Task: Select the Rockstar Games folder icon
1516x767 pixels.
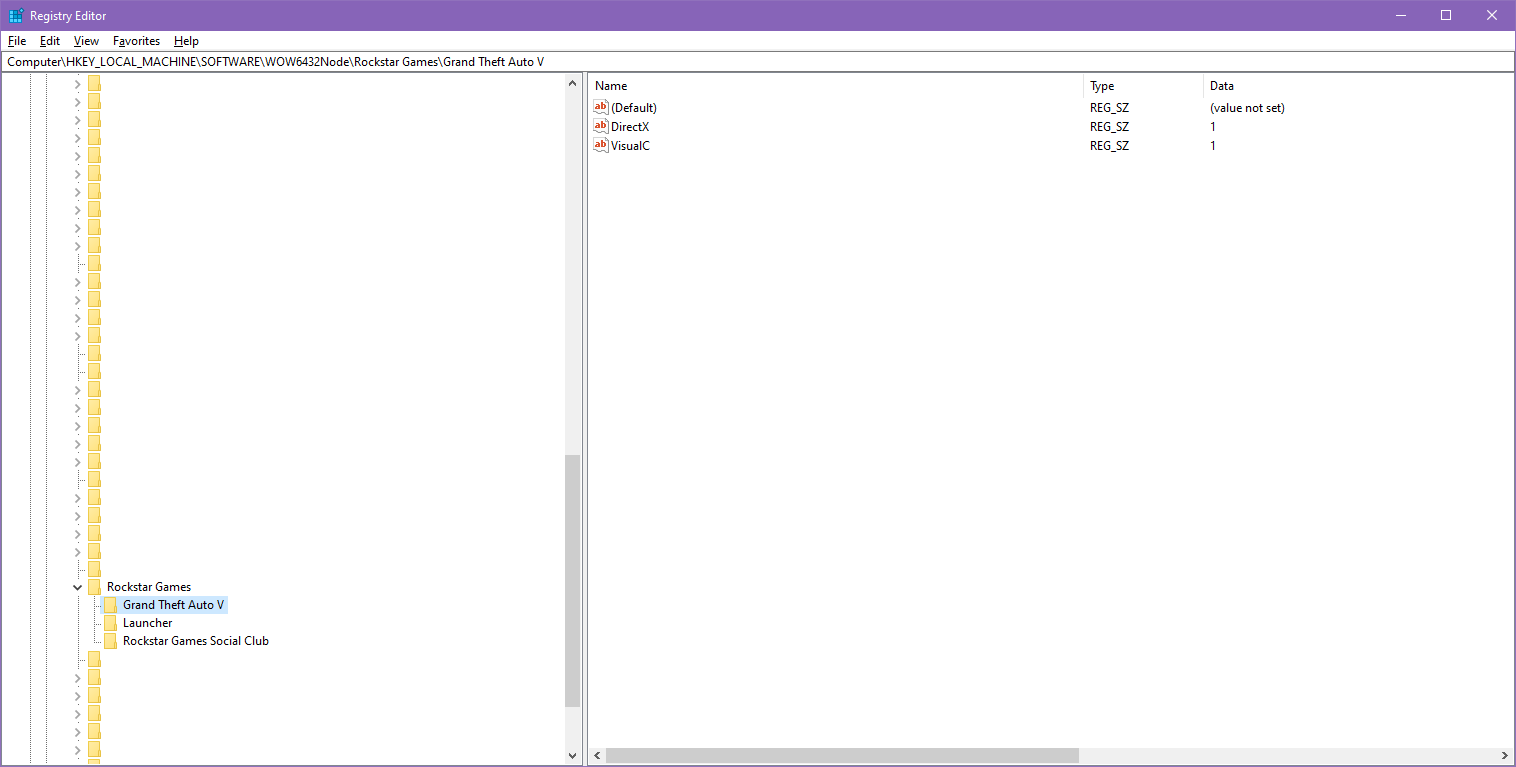Action: click(x=94, y=587)
